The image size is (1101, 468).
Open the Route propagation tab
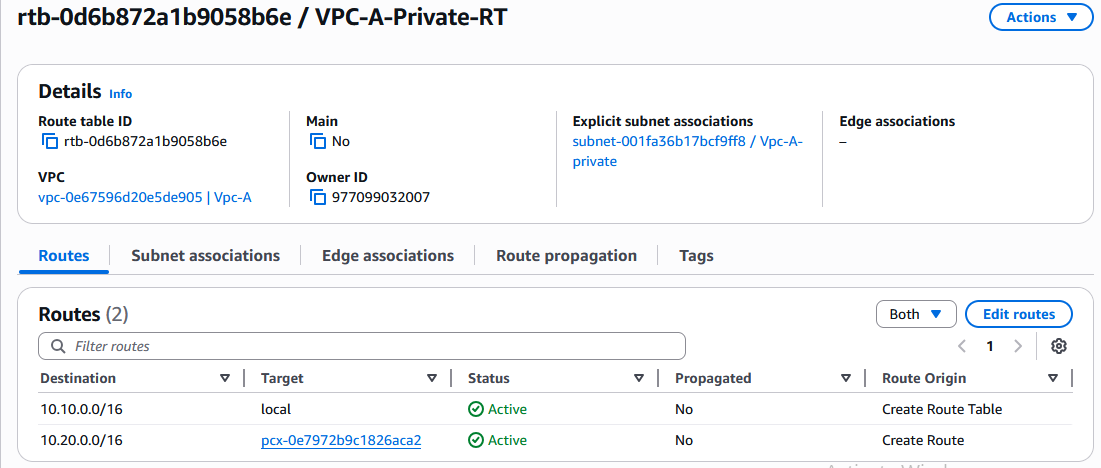tap(566, 255)
